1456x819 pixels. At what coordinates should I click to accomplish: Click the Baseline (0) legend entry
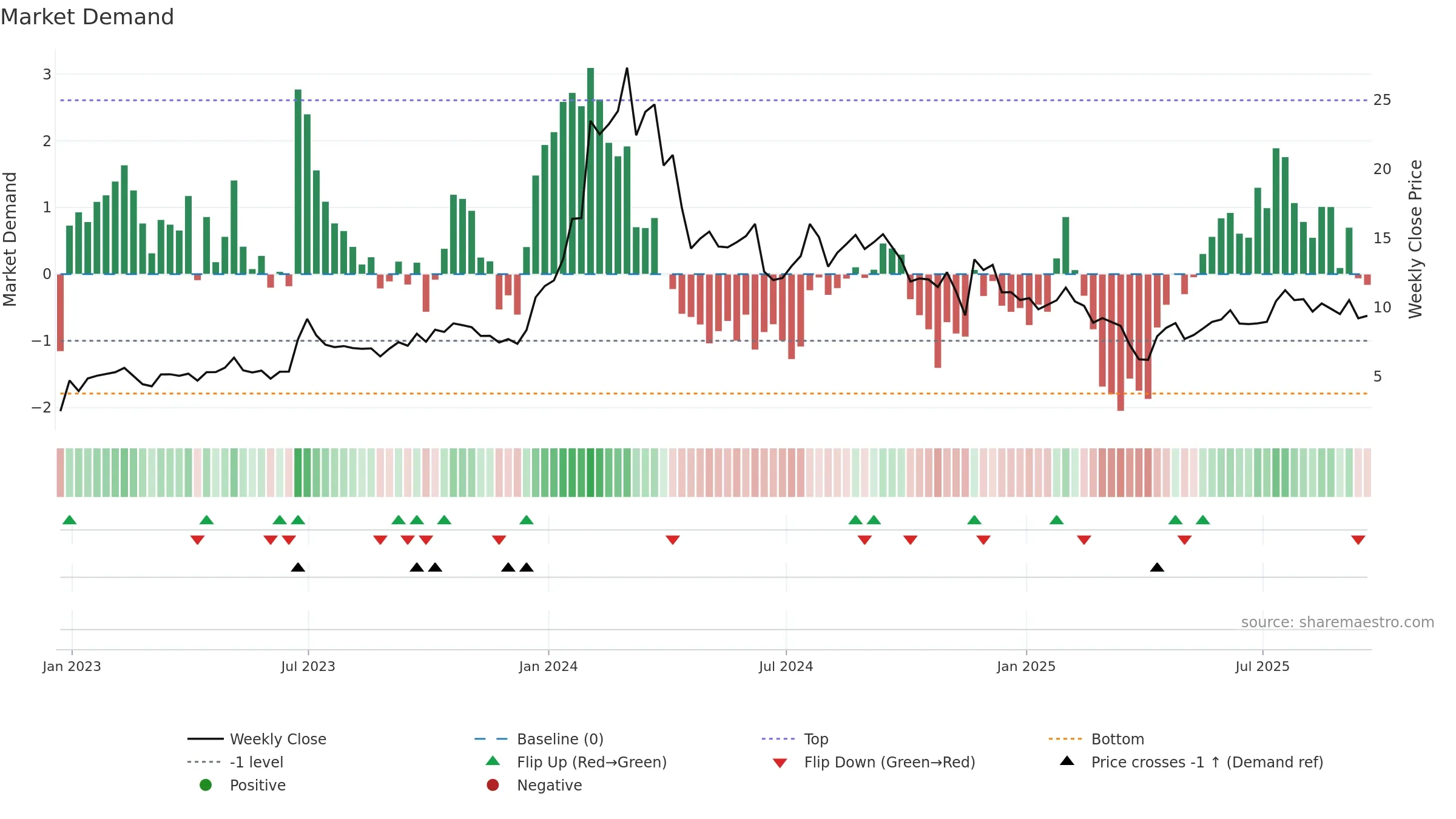(x=539, y=739)
